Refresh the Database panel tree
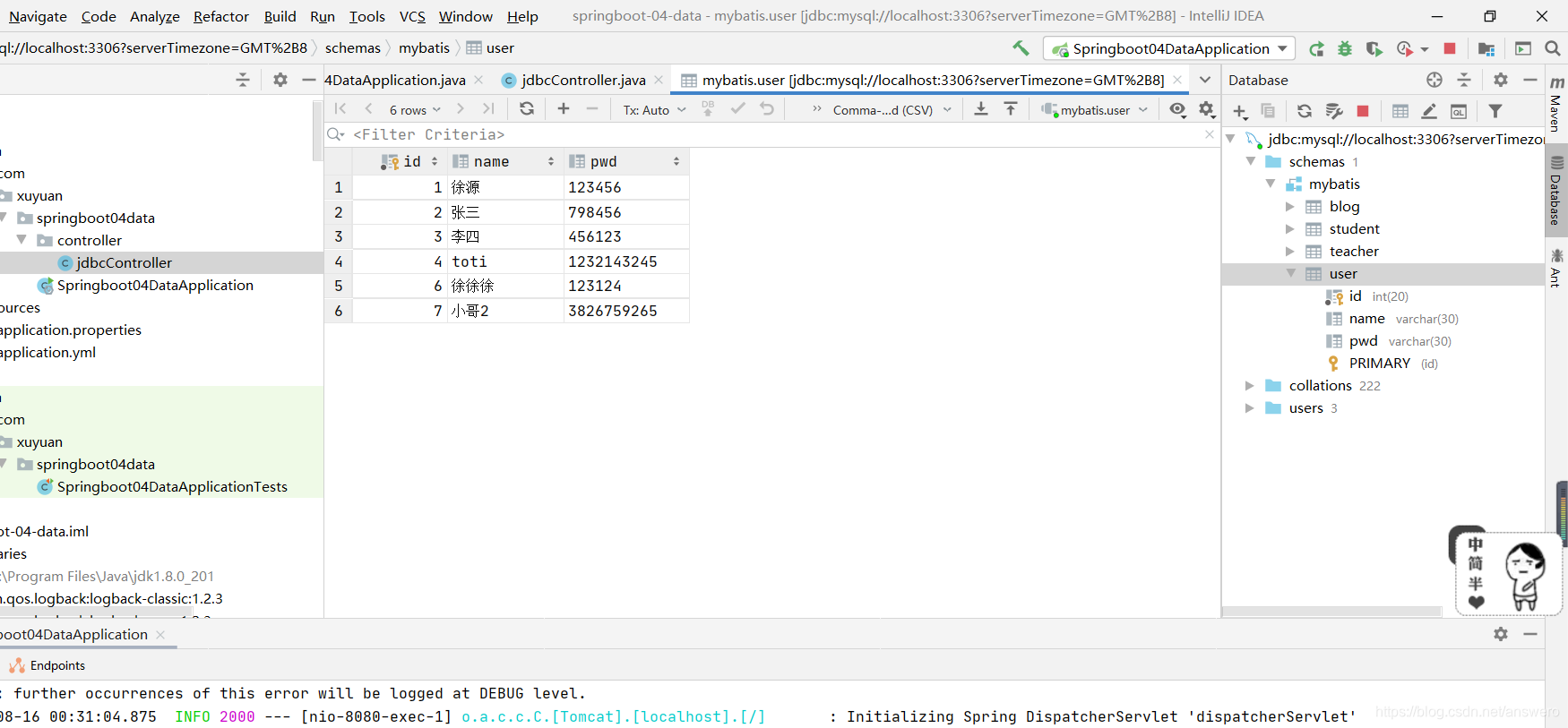 click(x=1305, y=111)
